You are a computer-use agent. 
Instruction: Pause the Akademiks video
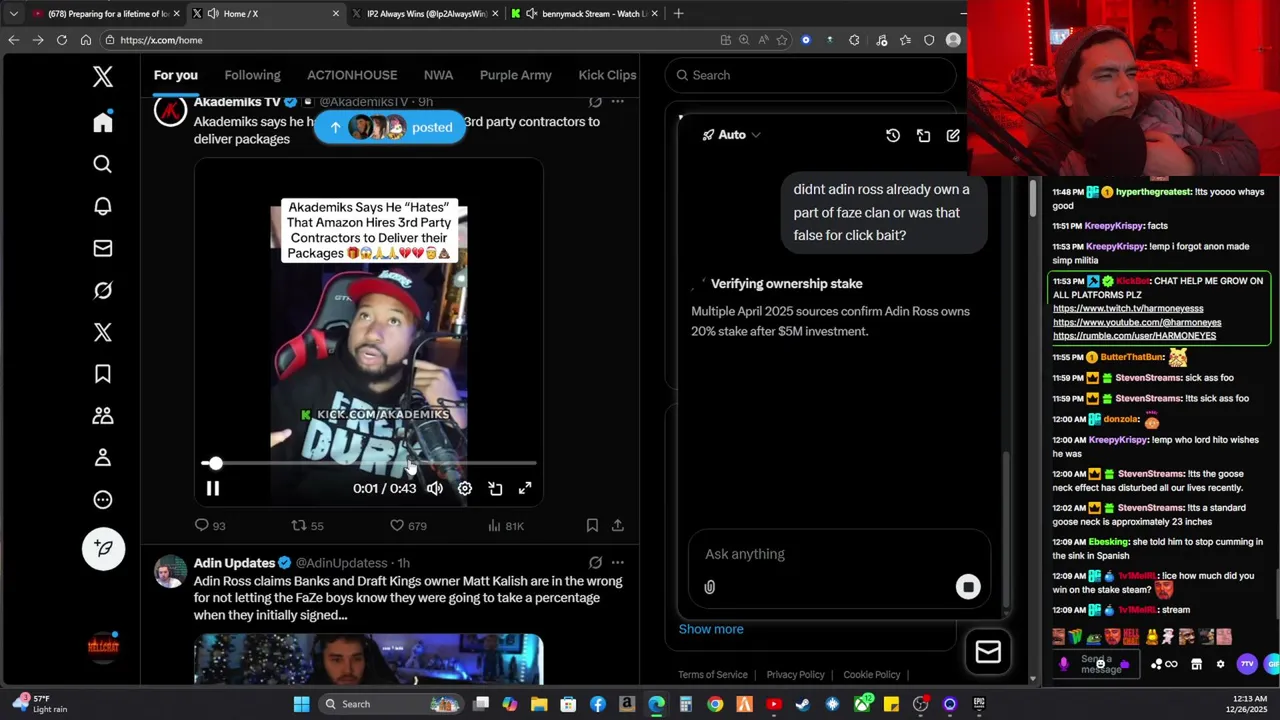(213, 488)
